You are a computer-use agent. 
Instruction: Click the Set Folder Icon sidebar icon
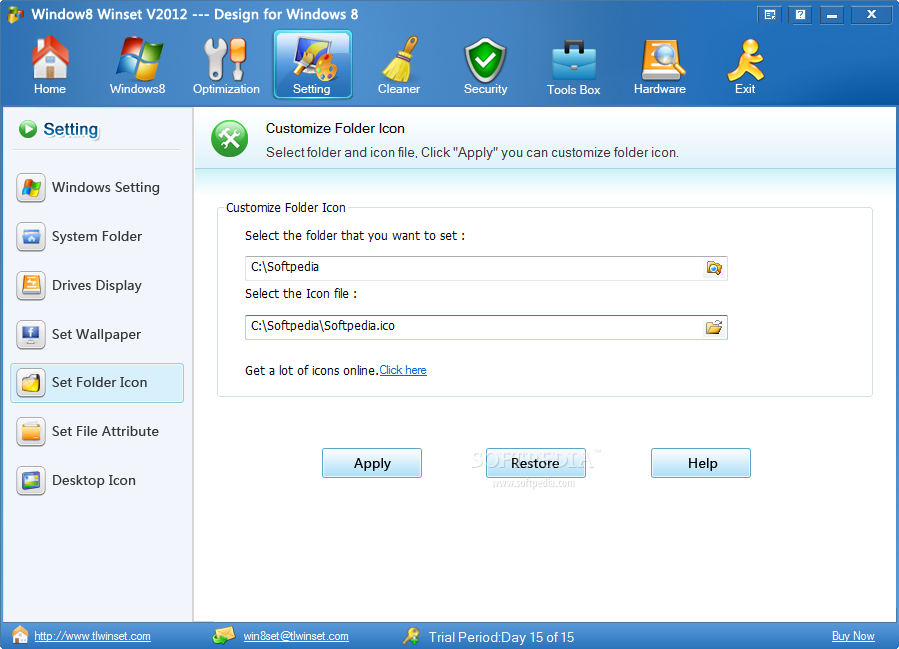[31, 382]
